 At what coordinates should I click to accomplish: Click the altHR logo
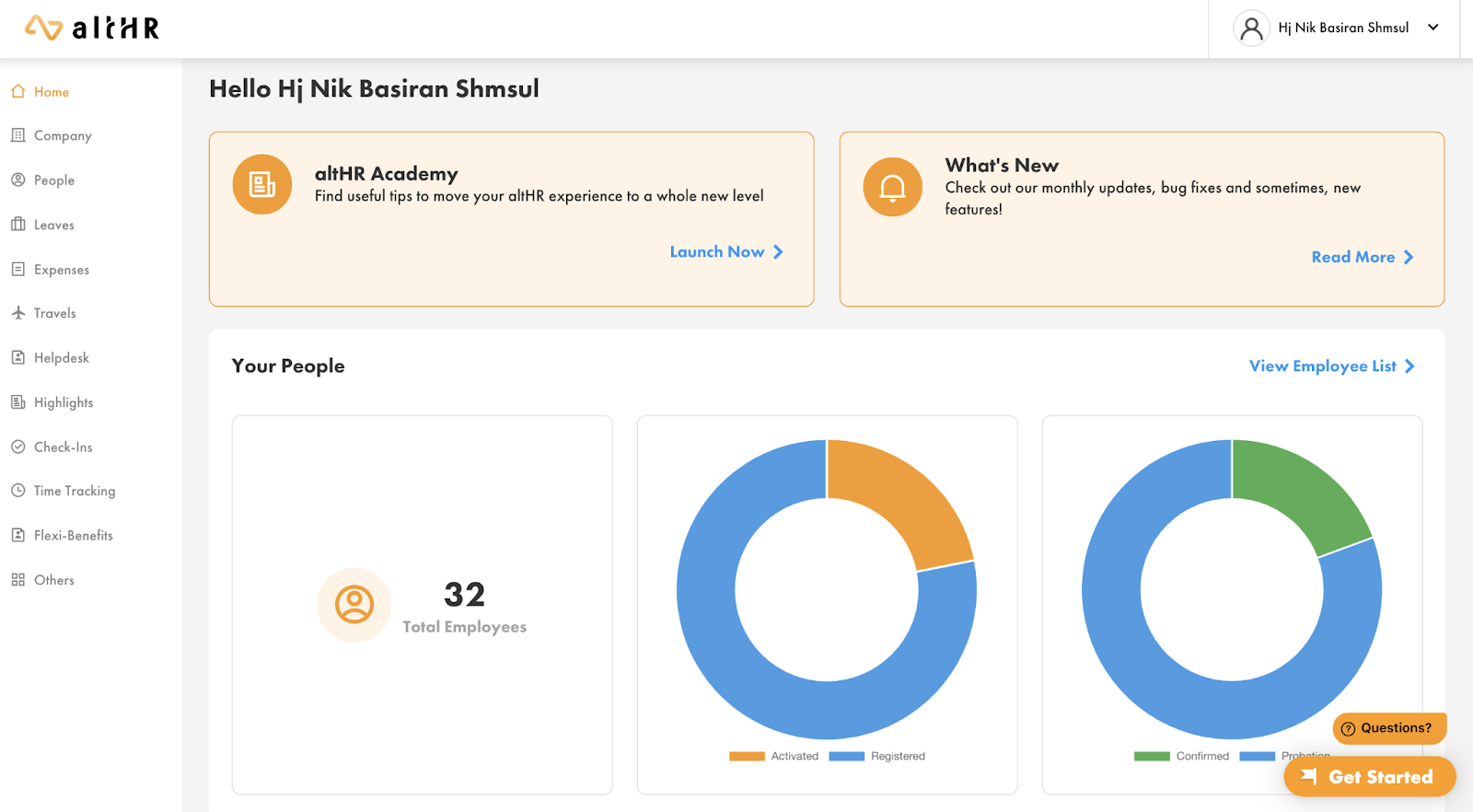92,28
